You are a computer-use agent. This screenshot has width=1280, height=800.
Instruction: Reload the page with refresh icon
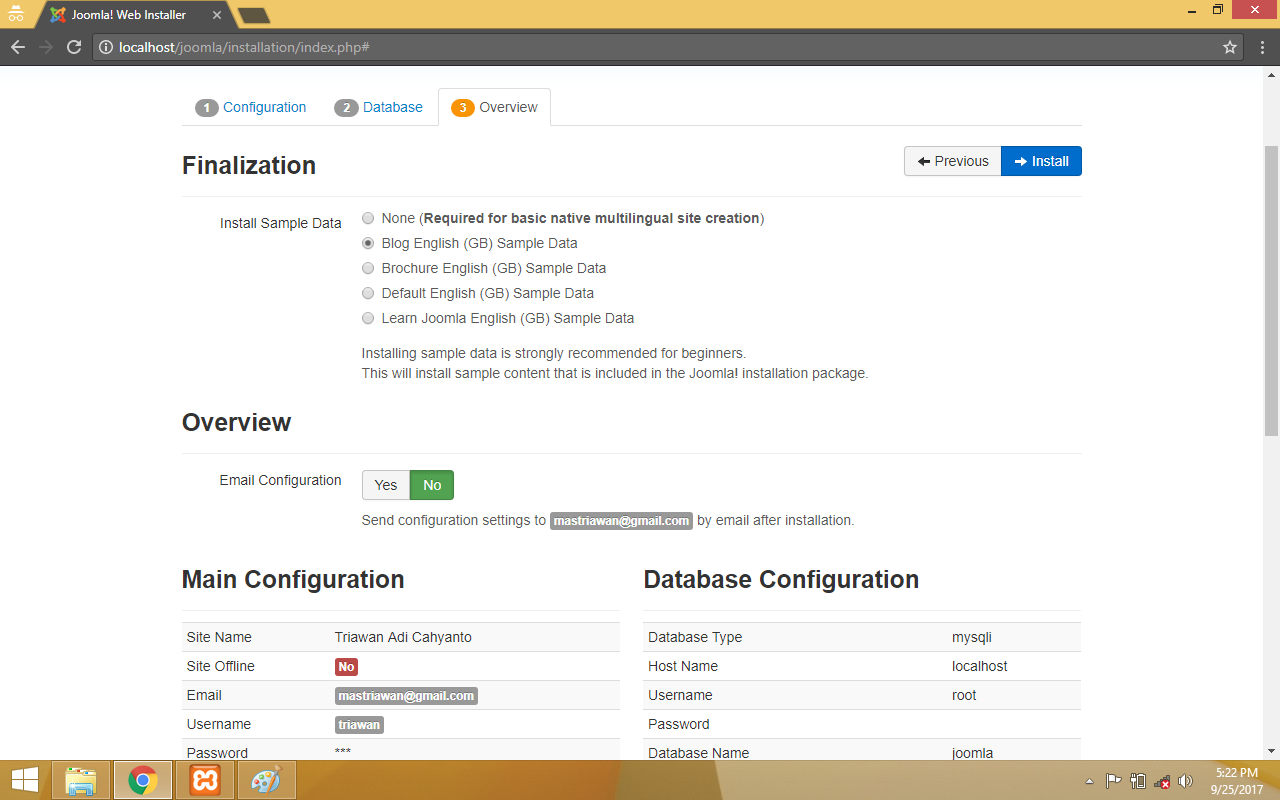click(x=73, y=47)
